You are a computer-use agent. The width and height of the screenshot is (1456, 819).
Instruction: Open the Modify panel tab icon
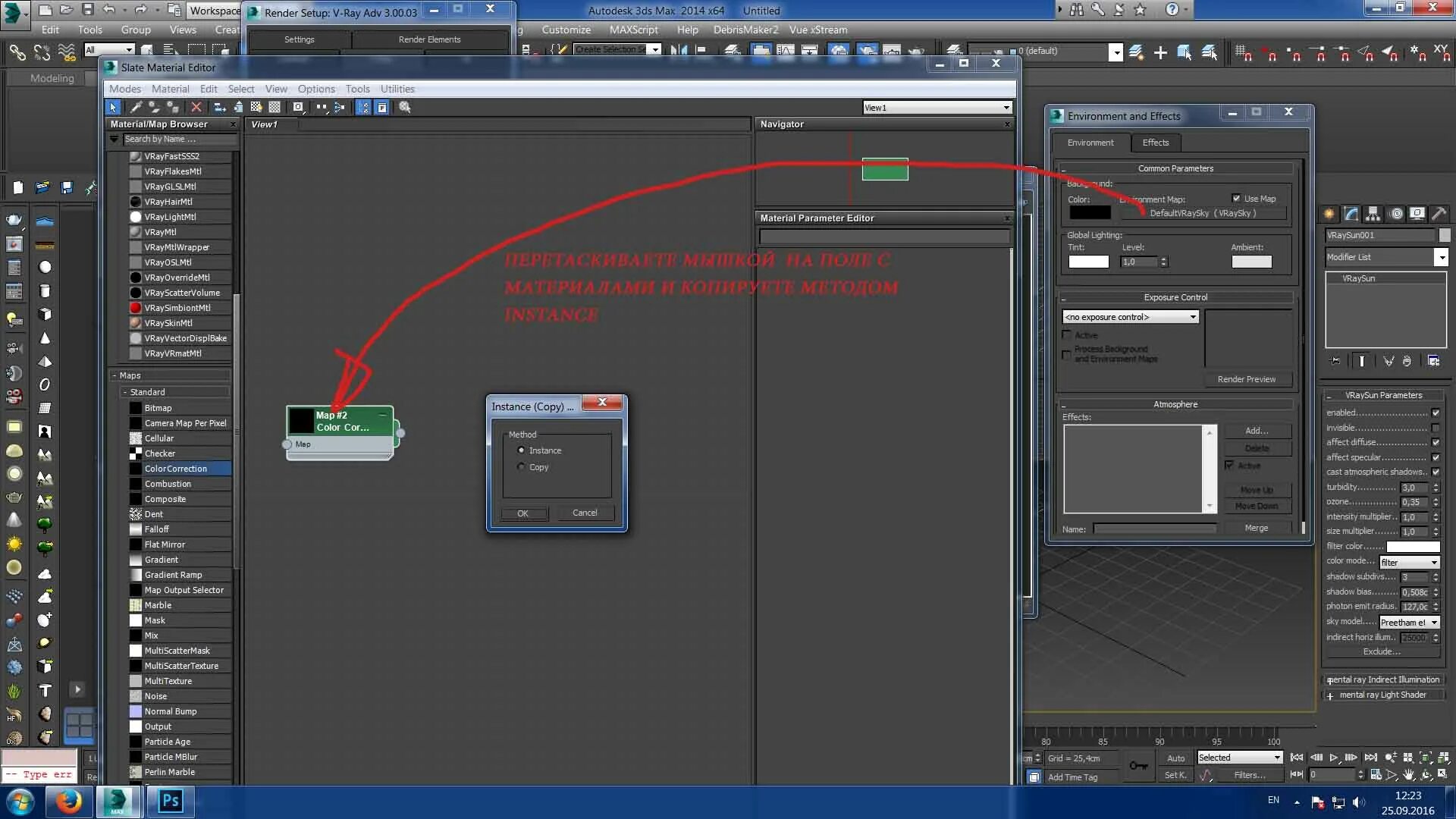[1351, 213]
